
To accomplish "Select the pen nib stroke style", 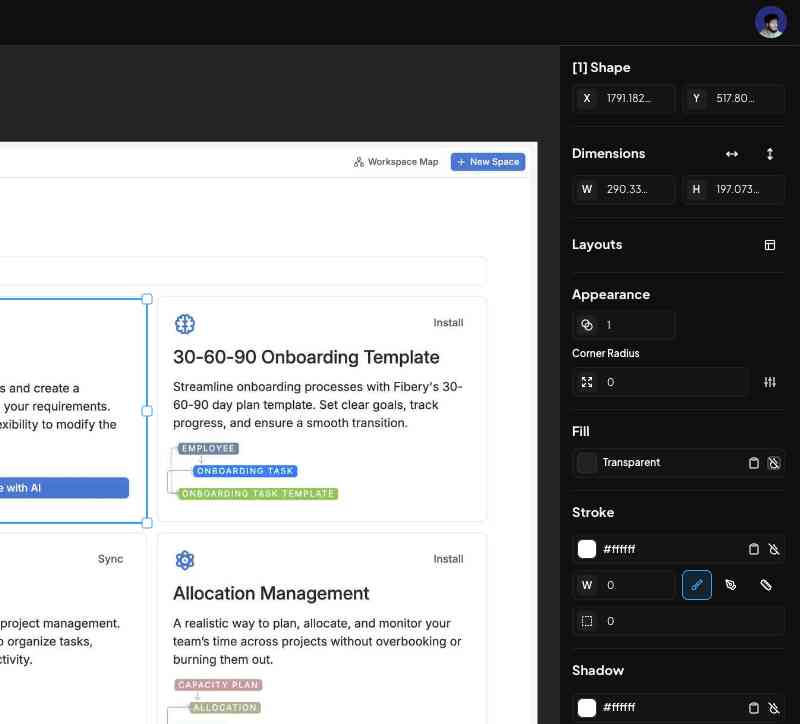I will [x=731, y=585].
